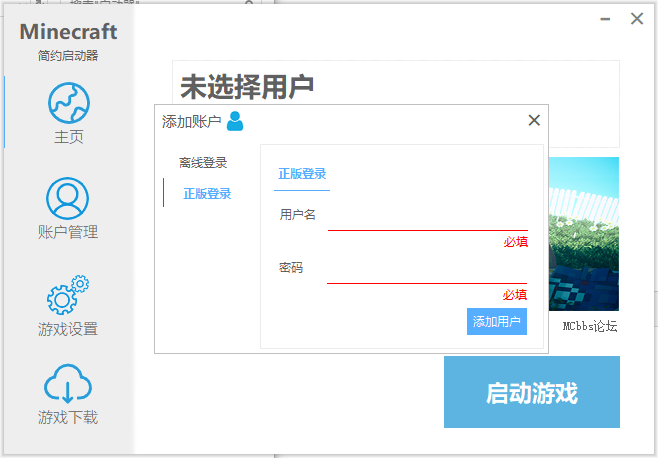This screenshot has height=458, width=658.
Task: Close the 添加账户 dialog
Action: click(x=534, y=120)
